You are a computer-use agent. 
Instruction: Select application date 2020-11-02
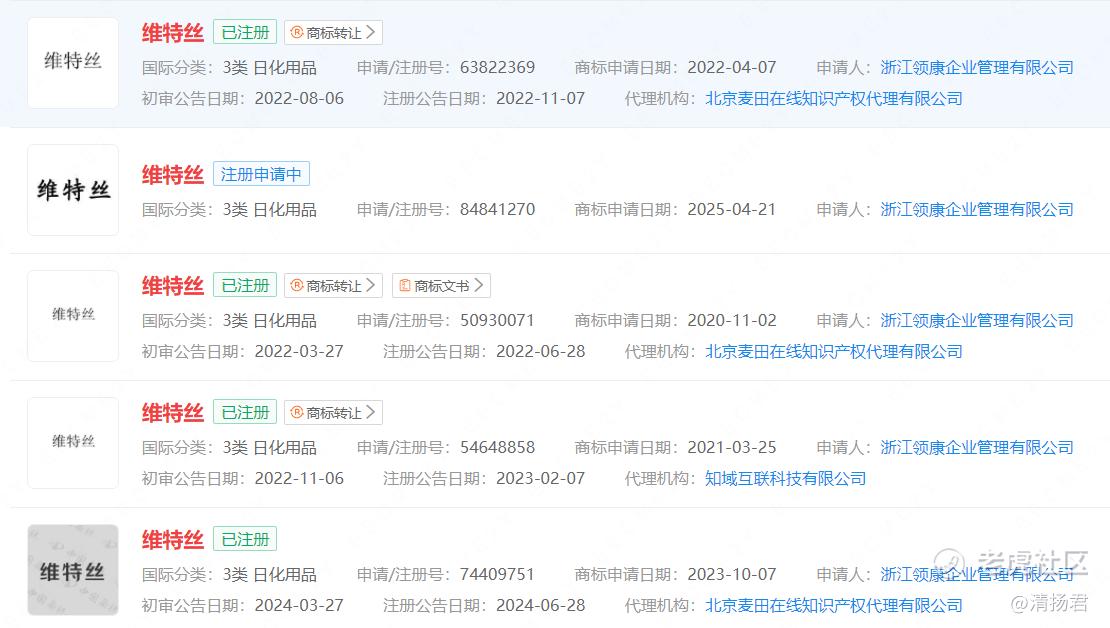tap(732, 321)
